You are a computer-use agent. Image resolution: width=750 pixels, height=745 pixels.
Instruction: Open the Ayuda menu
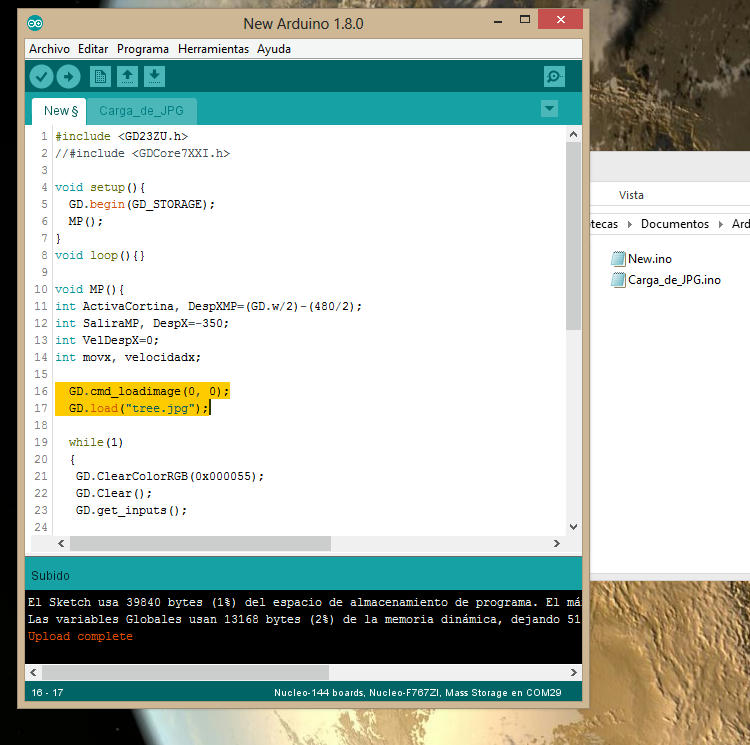click(x=274, y=49)
